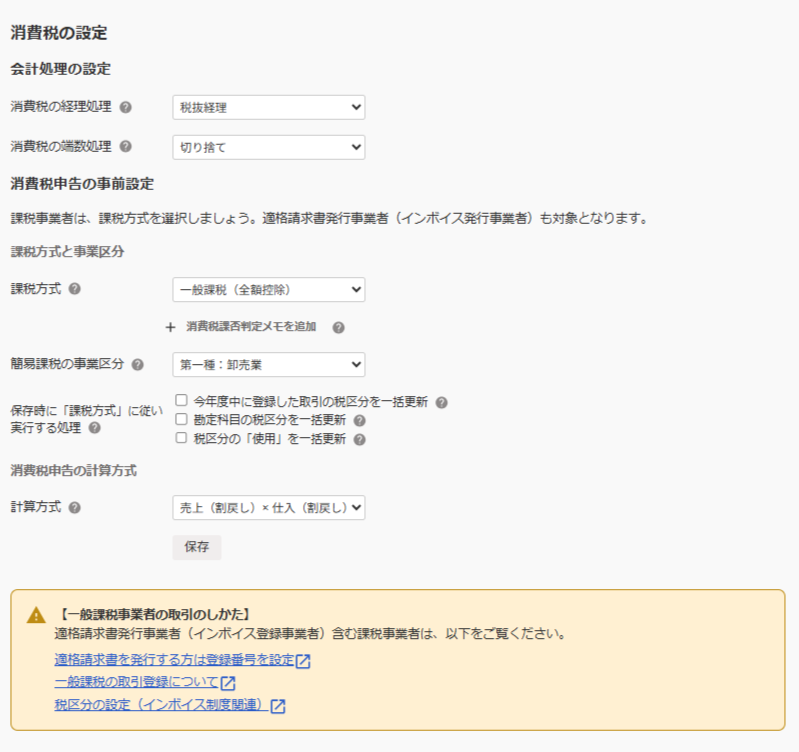Screen dimensions: 799x752
Task: Click help icon beside 消費税課否判定メモを追加
Action: 338,327
